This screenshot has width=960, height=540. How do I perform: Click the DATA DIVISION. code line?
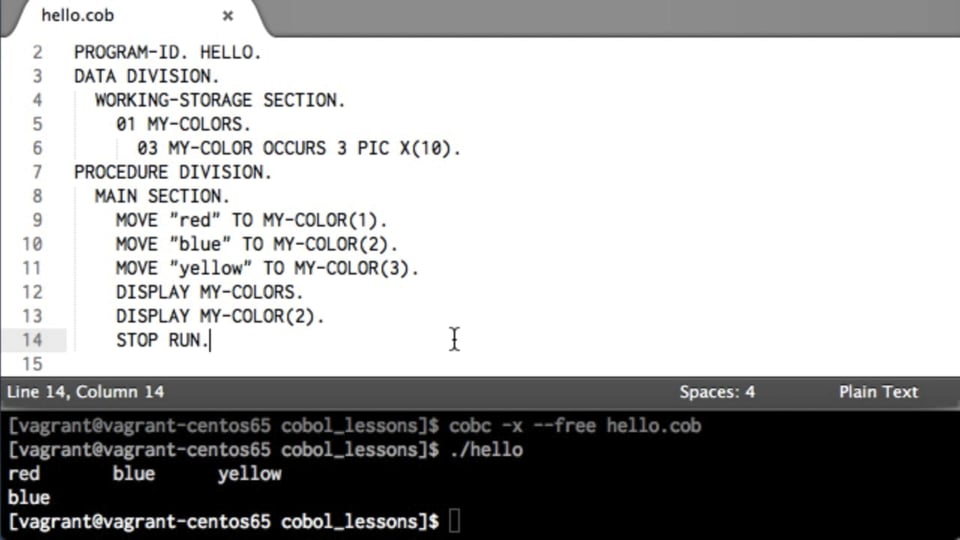146,76
